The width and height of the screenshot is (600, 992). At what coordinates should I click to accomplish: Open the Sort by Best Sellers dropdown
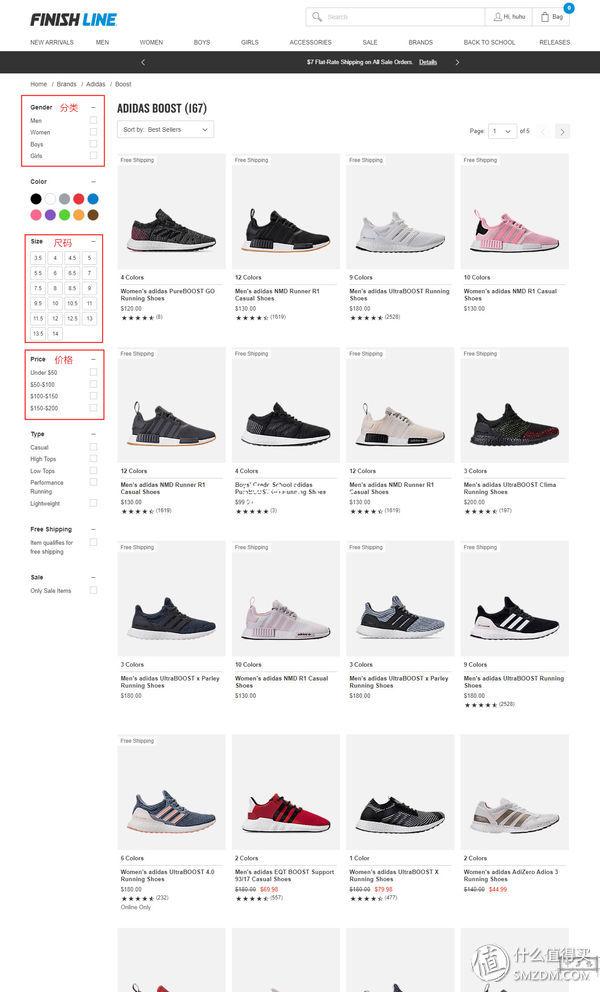(165, 130)
